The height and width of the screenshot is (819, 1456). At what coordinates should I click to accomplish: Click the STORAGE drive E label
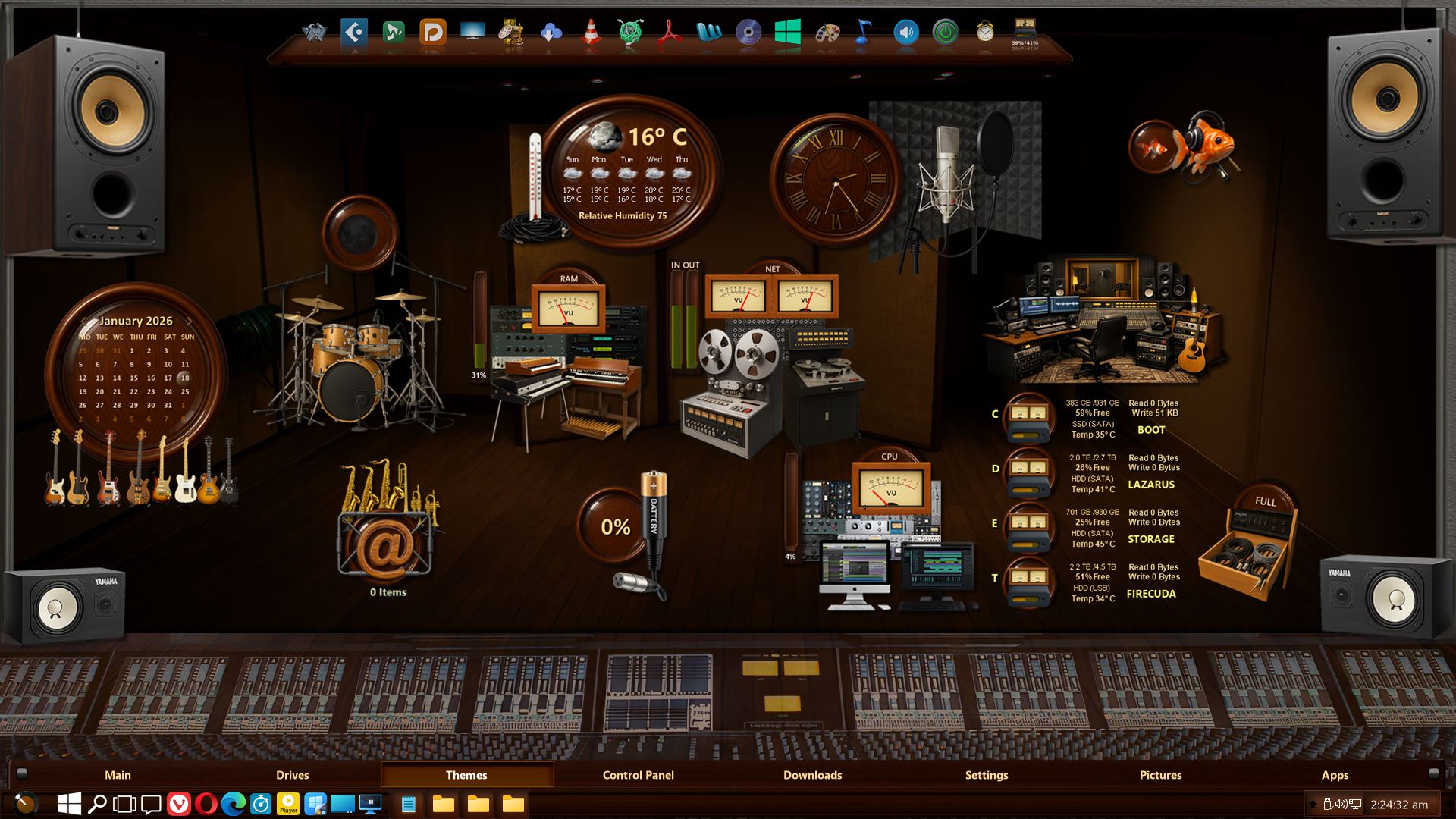[x=1150, y=539]
